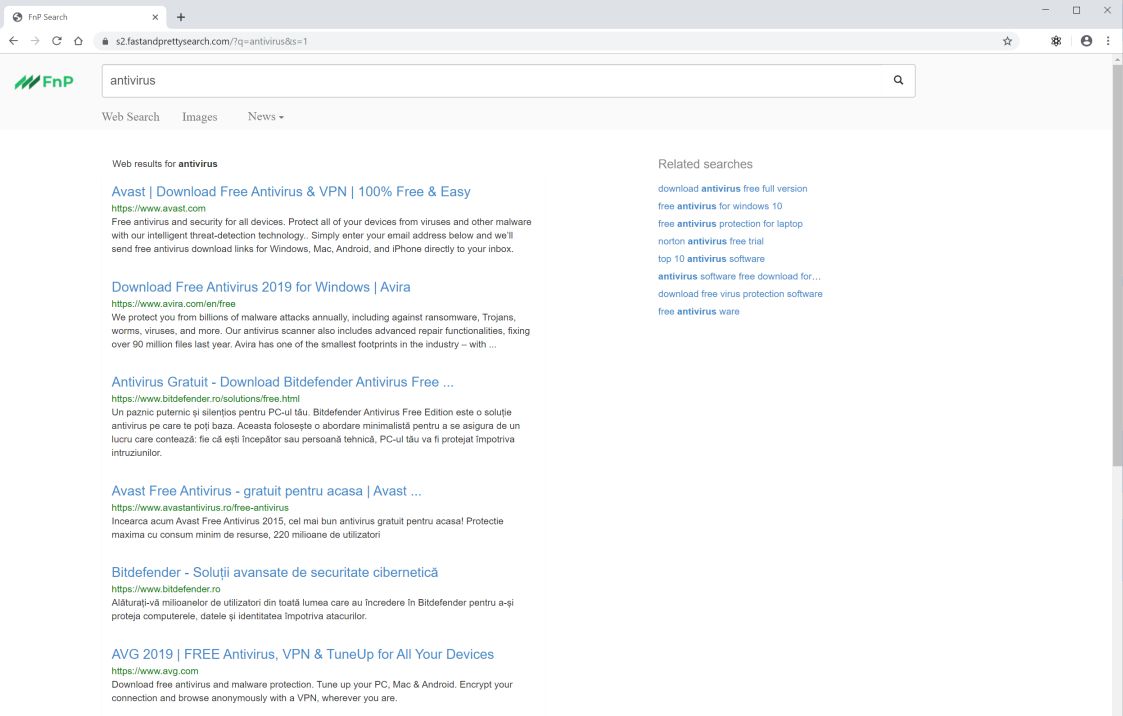Click the 'Related searches' heading

705,164
